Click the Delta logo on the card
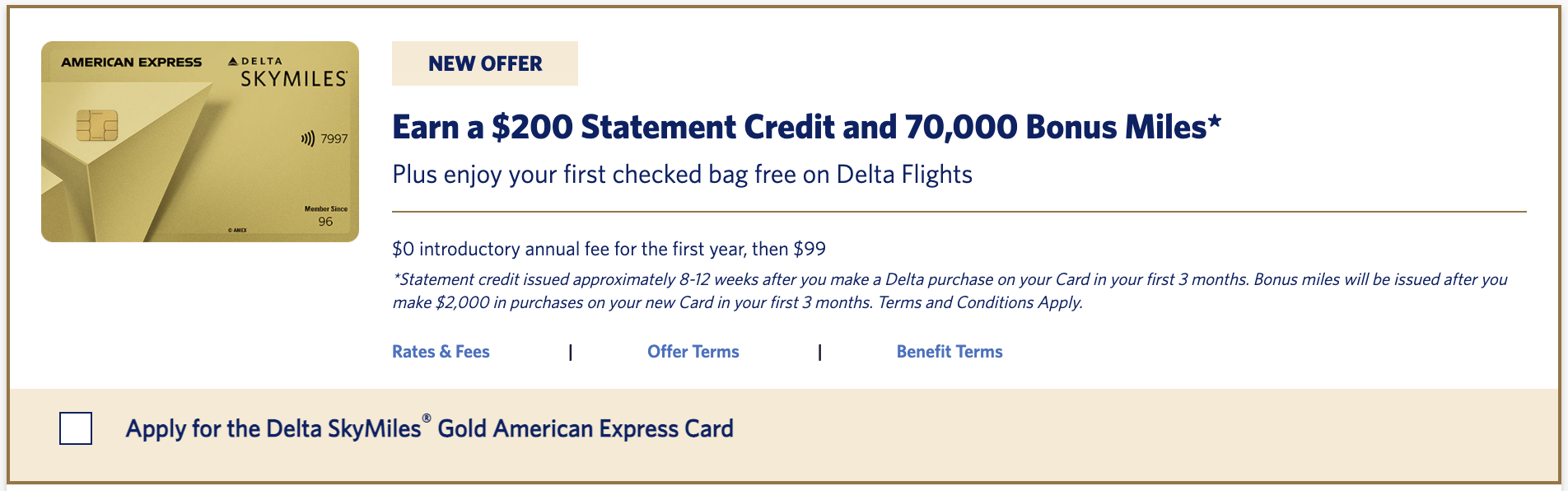This screenshot has width=1568, height=491. point(255,61)
